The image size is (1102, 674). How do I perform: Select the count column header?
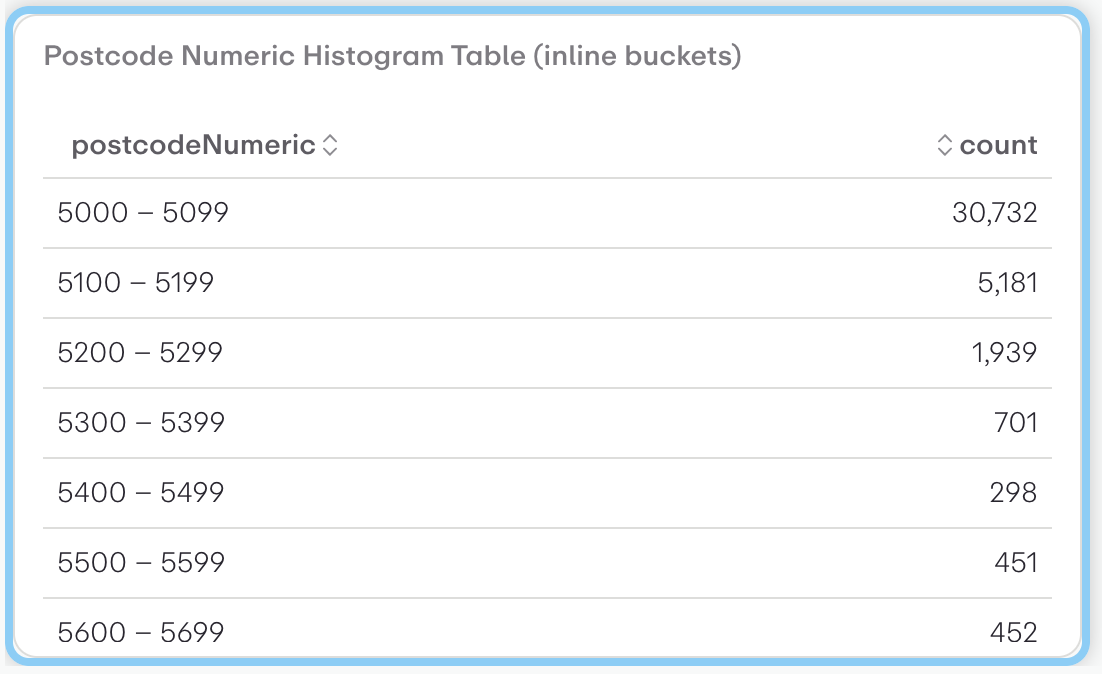click(x=999, y=145)
